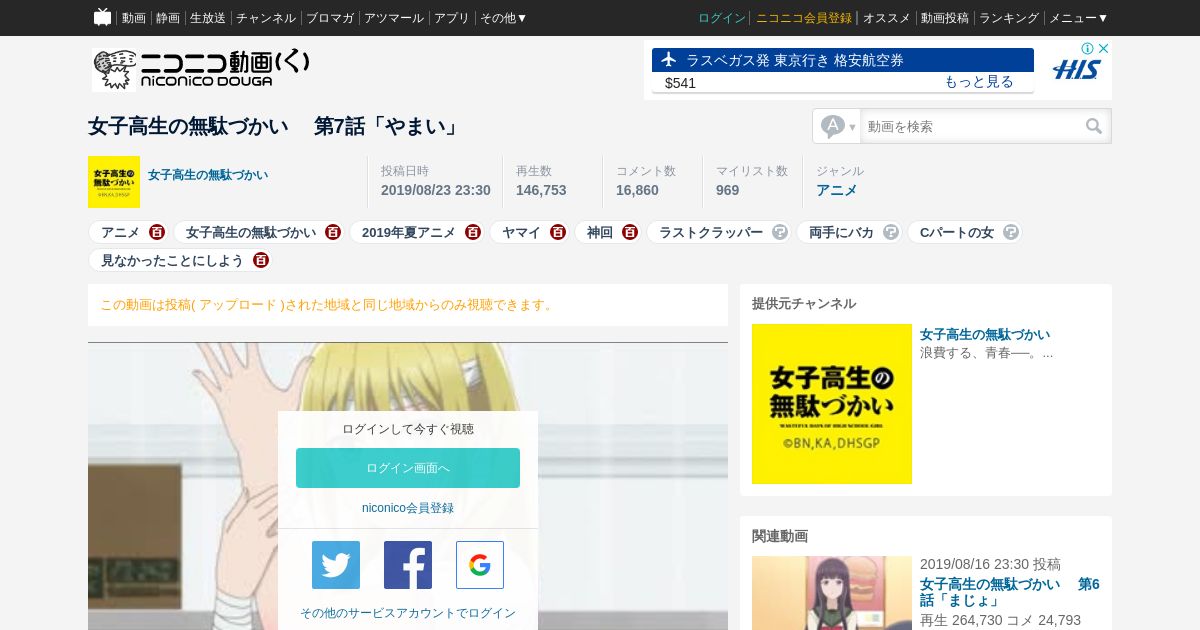
Task: Sign in with the Twitter icon
Action: point(336,565)
